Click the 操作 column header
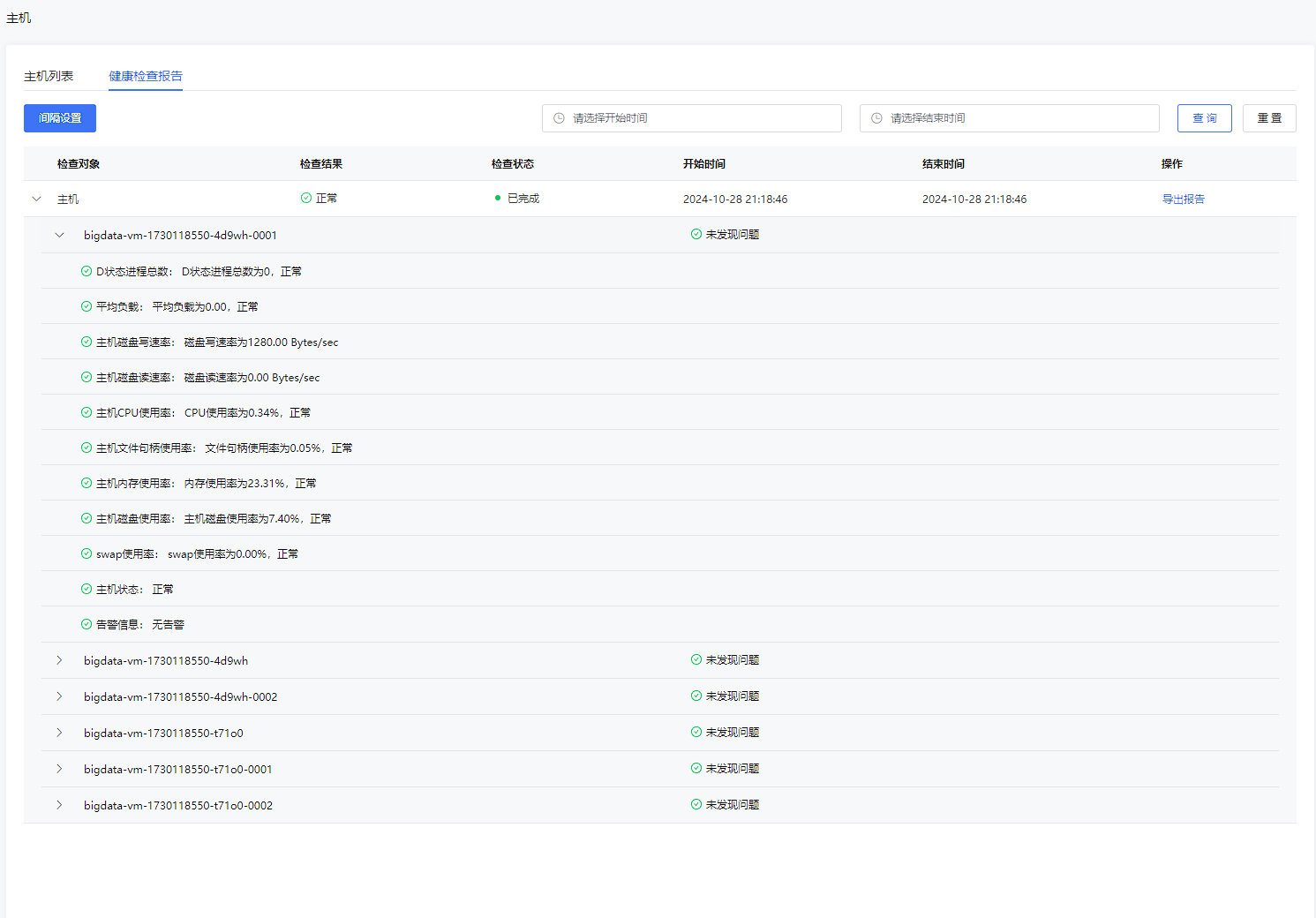Image resolution: width=1316 pixels, height=918 pixels. [1172, 164]
